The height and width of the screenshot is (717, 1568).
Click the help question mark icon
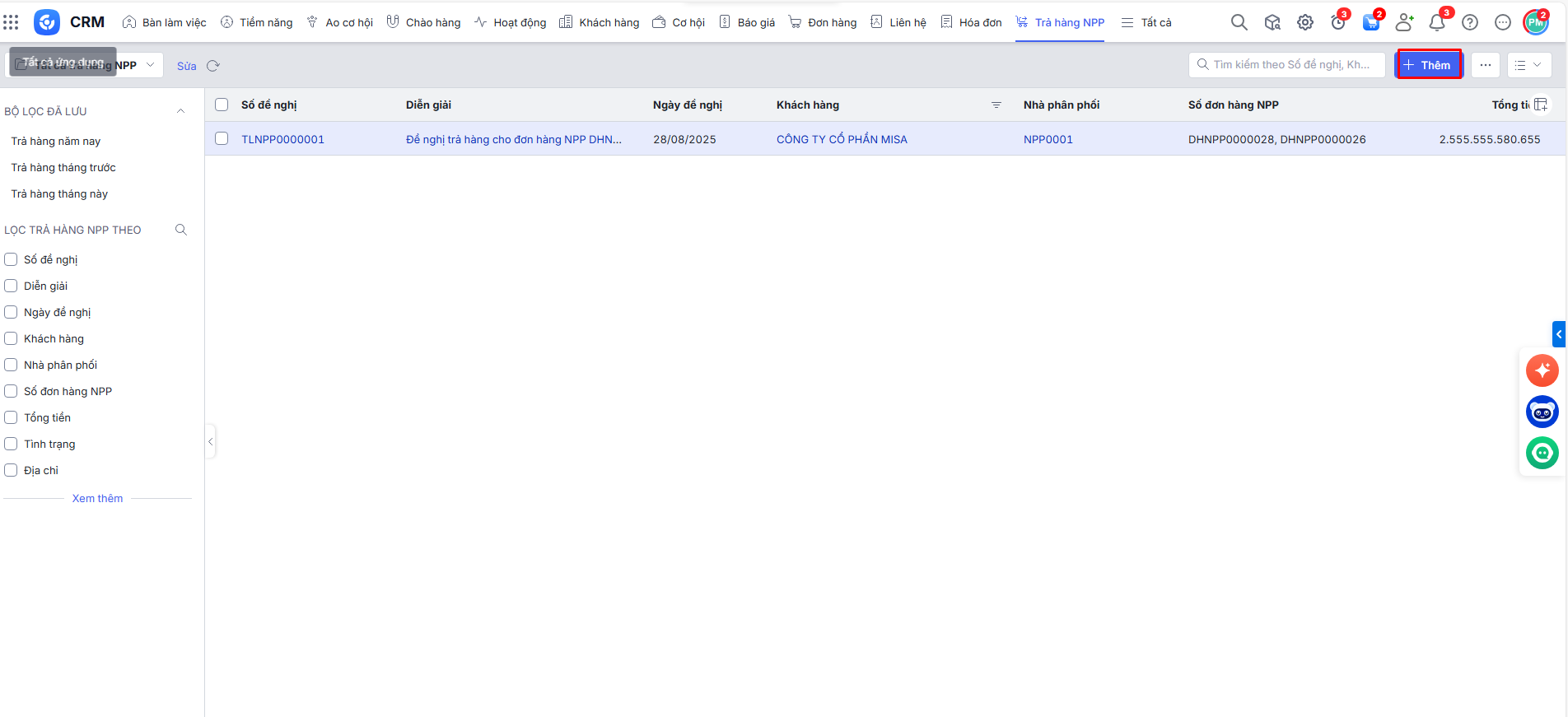tap(1470, 22)
